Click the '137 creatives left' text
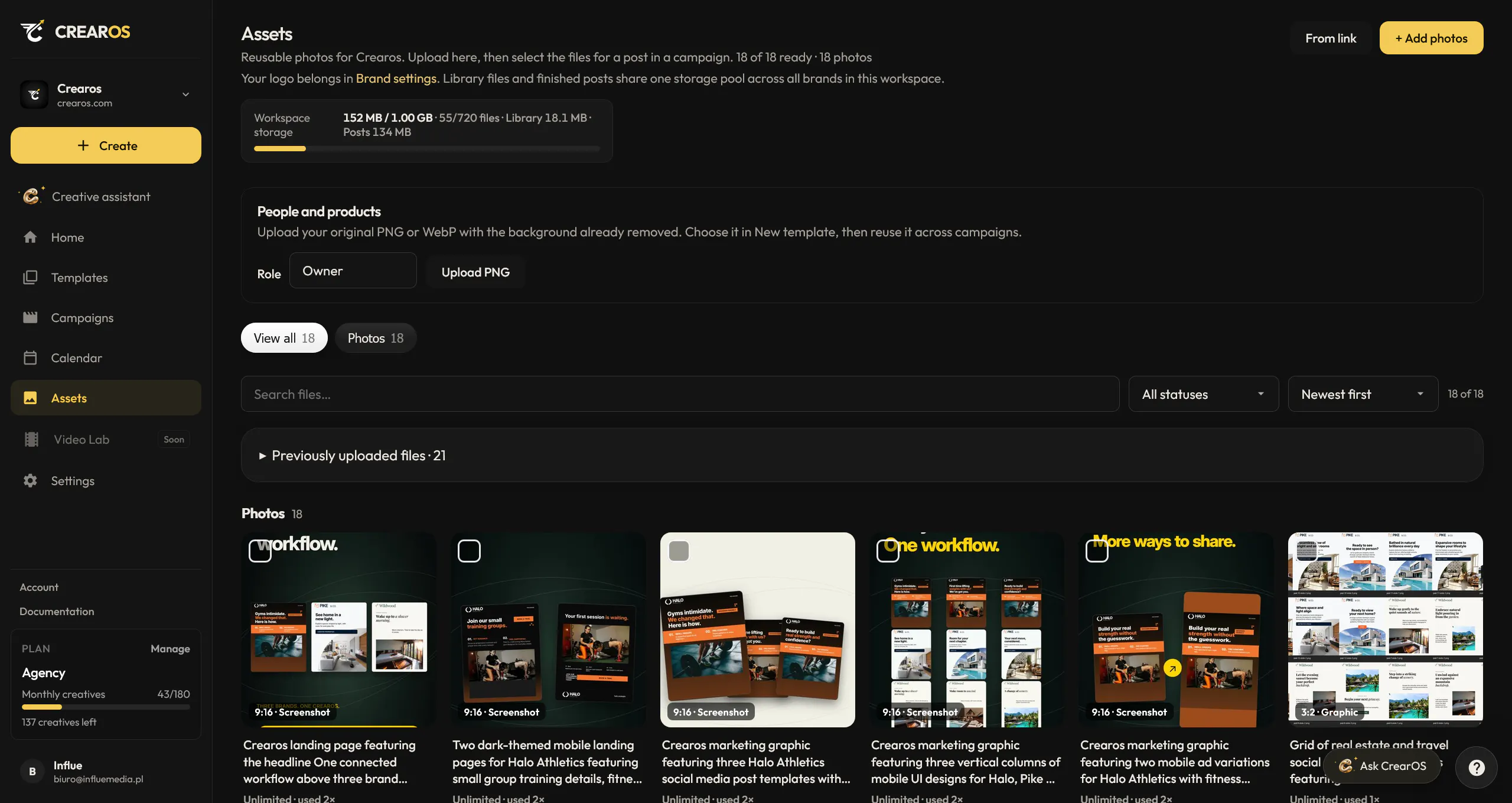The image size is (1512, 803). [x=59, y=722]
